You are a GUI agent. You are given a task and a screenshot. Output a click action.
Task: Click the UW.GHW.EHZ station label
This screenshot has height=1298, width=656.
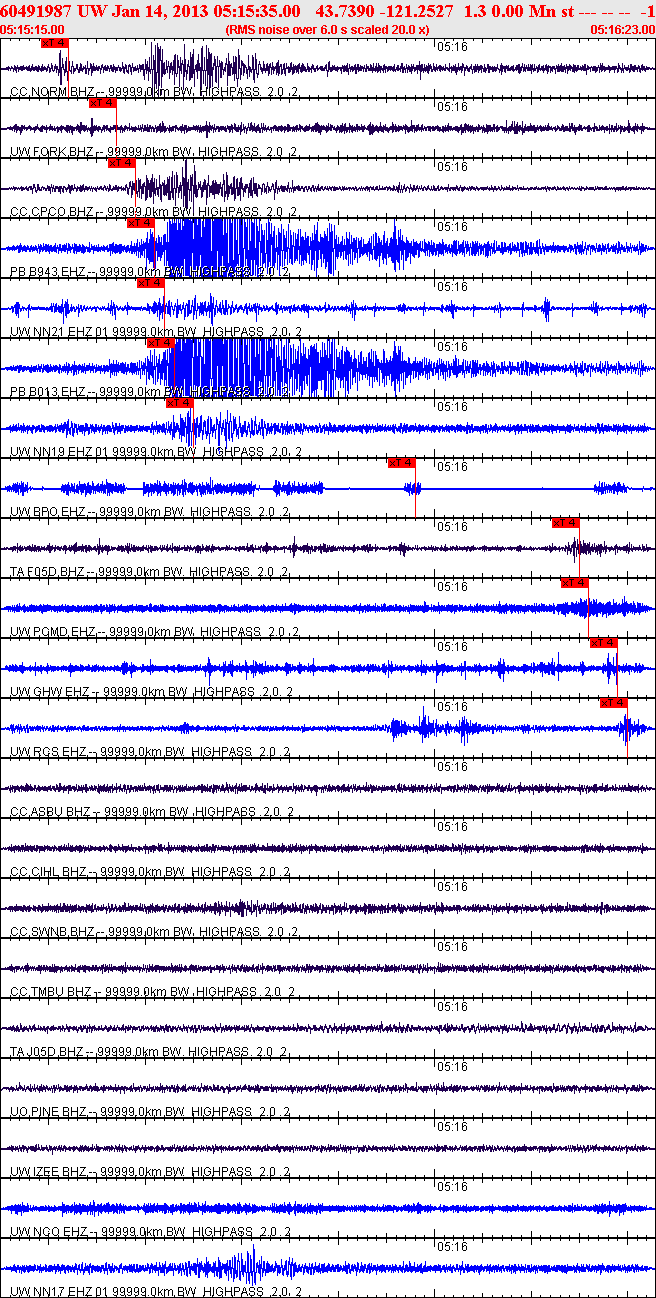pyautogui.click(x=152, y=692)
